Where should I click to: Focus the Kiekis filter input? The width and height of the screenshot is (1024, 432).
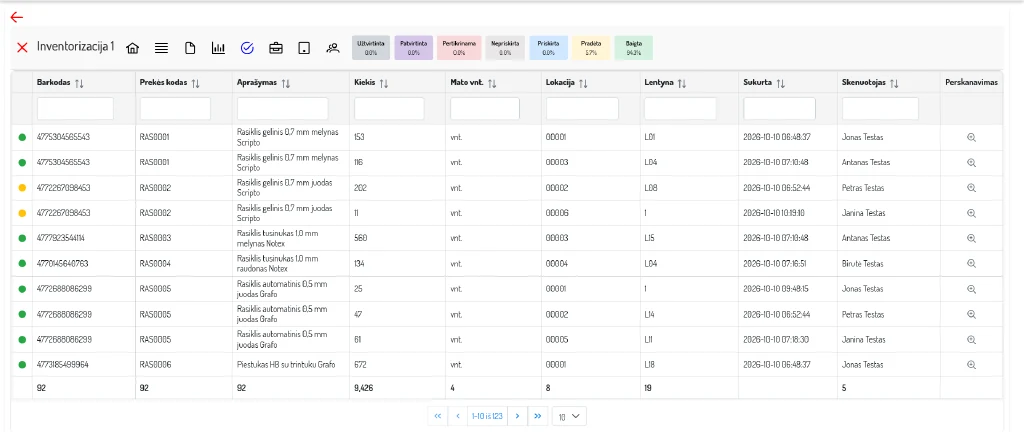click(389, 108)
